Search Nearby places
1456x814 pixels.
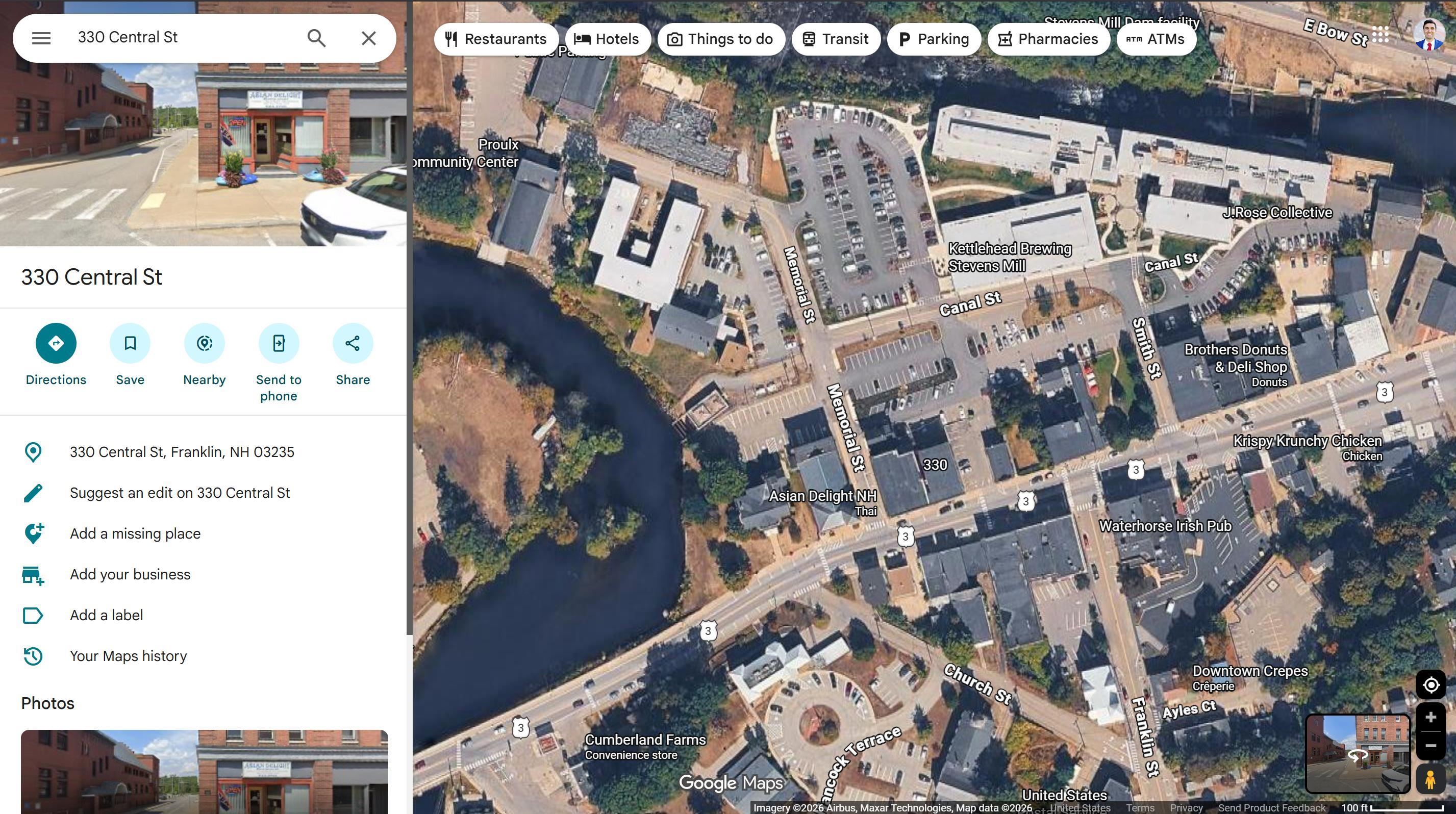pyautogui.click(x=205, y=355)
